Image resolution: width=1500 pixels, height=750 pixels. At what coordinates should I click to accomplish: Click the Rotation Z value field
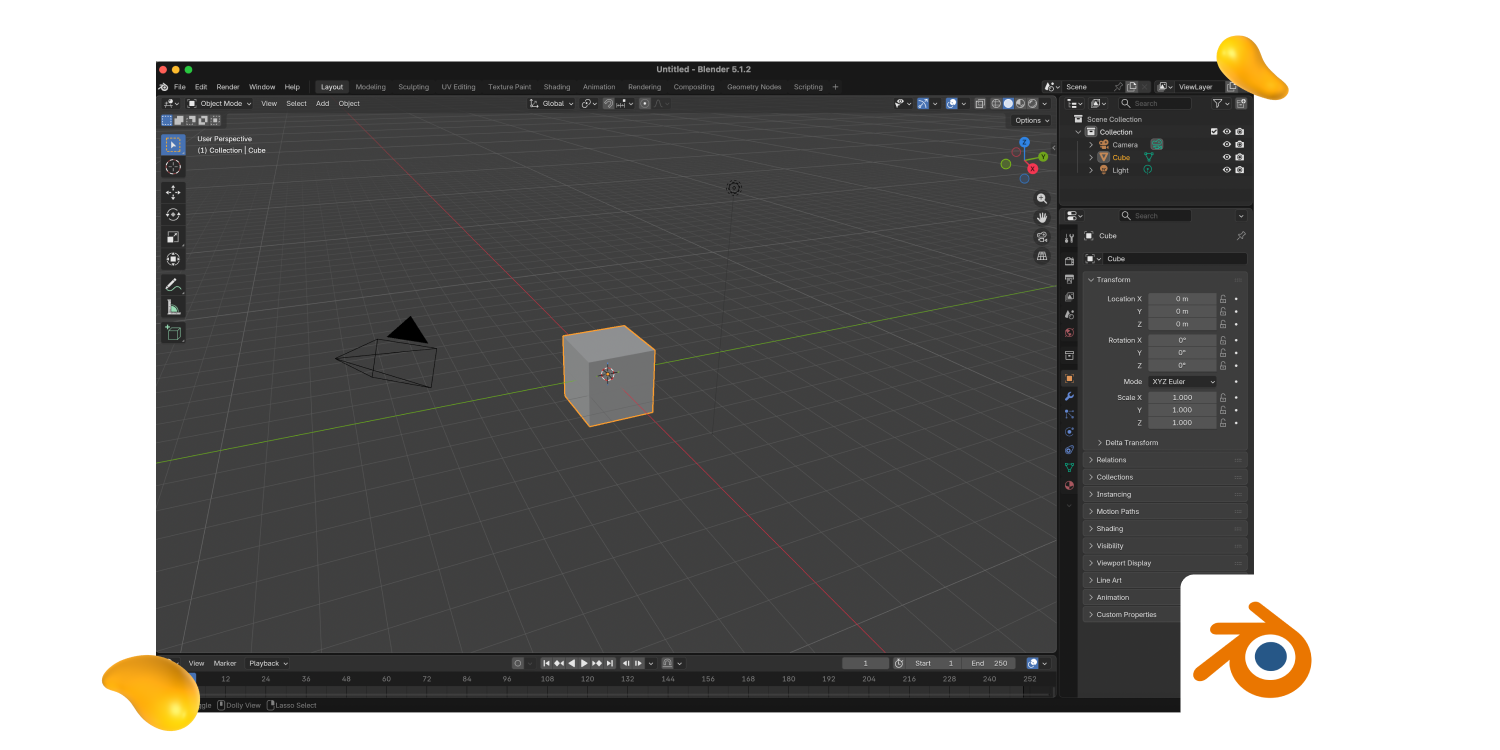point(1182,365)
